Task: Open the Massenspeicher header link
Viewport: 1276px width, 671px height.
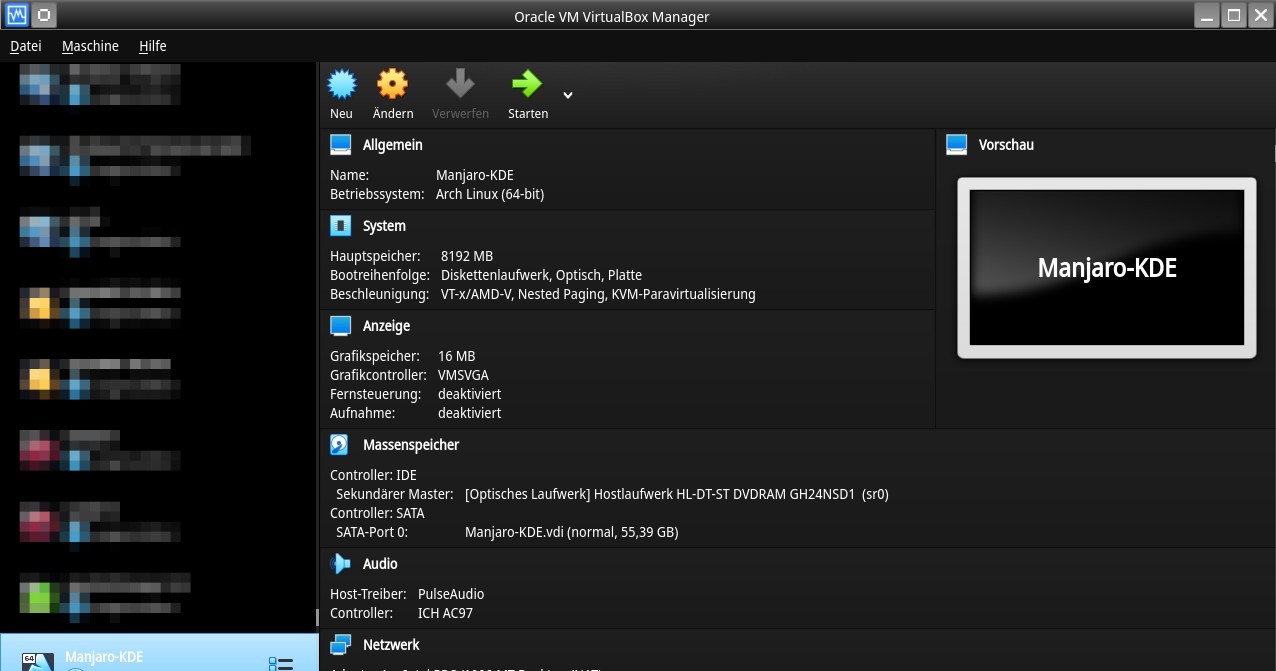Action: (x=411, y=445)
